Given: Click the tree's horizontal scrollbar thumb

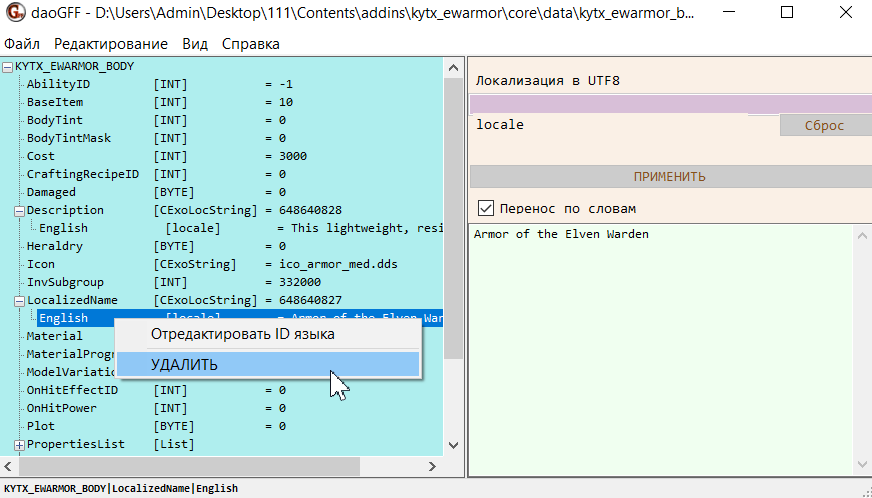Looking at the screenshot, I should [189, 466].
